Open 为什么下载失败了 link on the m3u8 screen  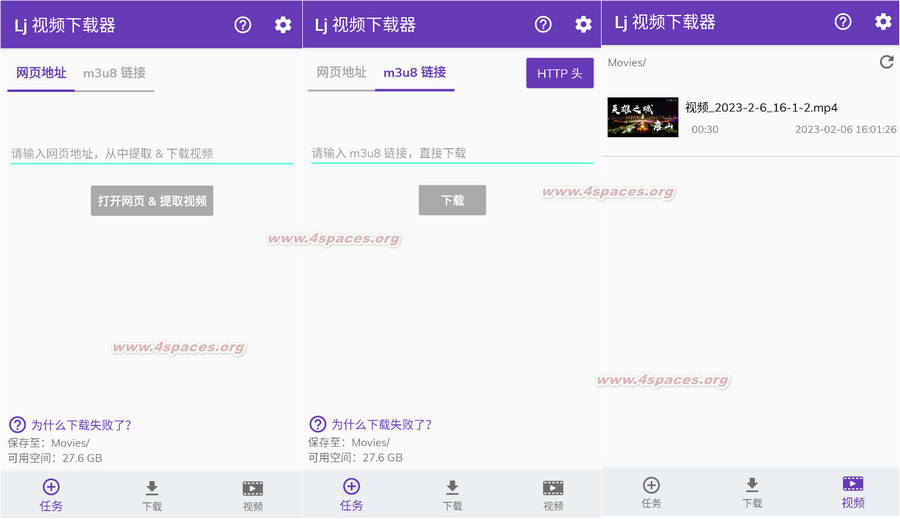381,424
